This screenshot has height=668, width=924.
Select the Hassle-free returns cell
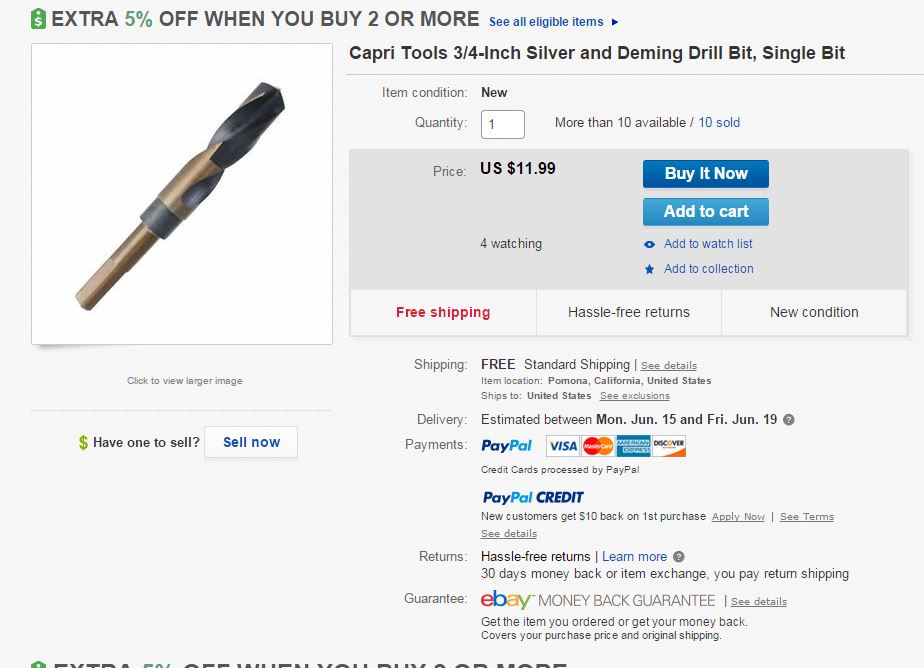tap(629, 312)
